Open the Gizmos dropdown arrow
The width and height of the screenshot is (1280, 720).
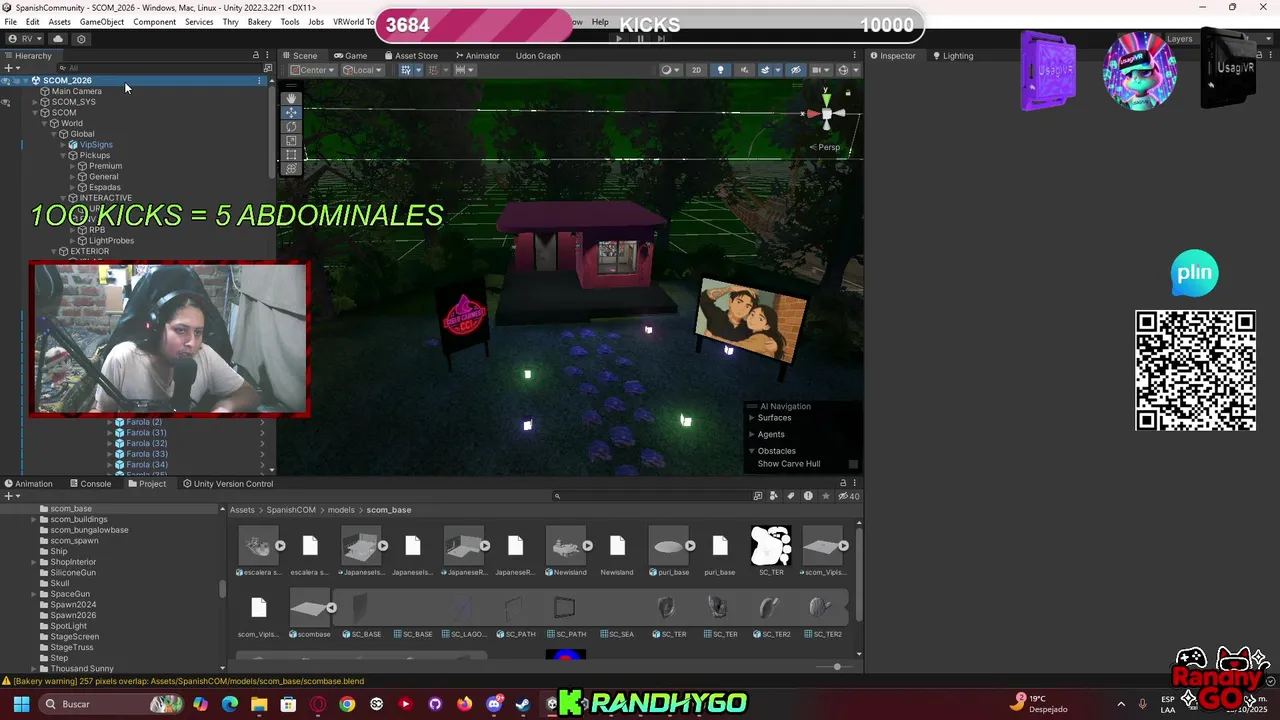(856, 70)
